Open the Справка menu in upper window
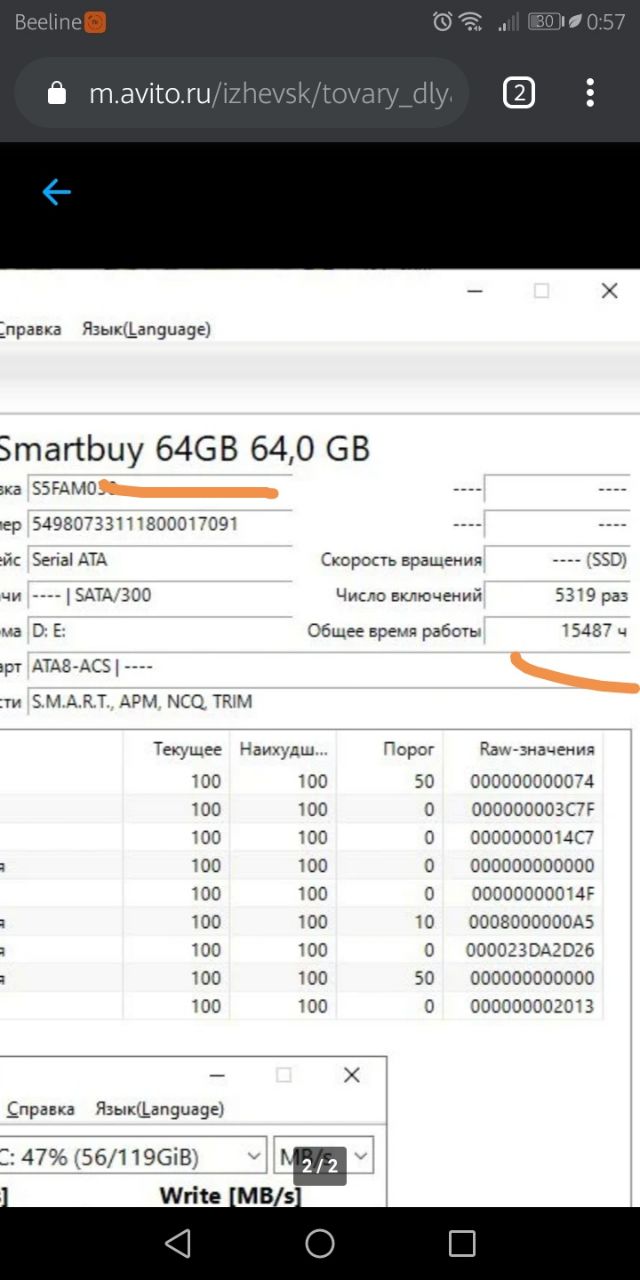Image resolution: width=640 pixels, height=1280 pixels. pyautogui.click(x=30, y=329)
